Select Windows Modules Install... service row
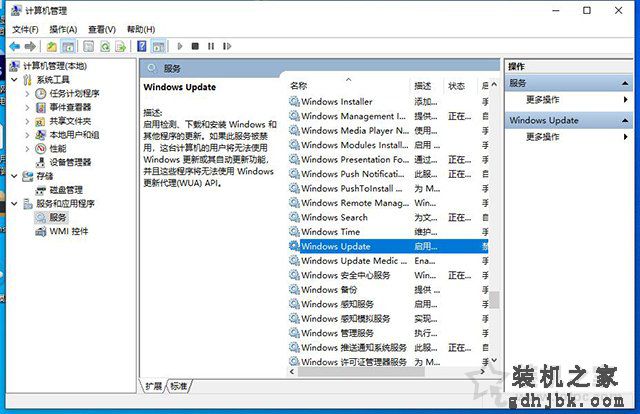The height and width of the screenshot is (414, 640). click(389, 145)
